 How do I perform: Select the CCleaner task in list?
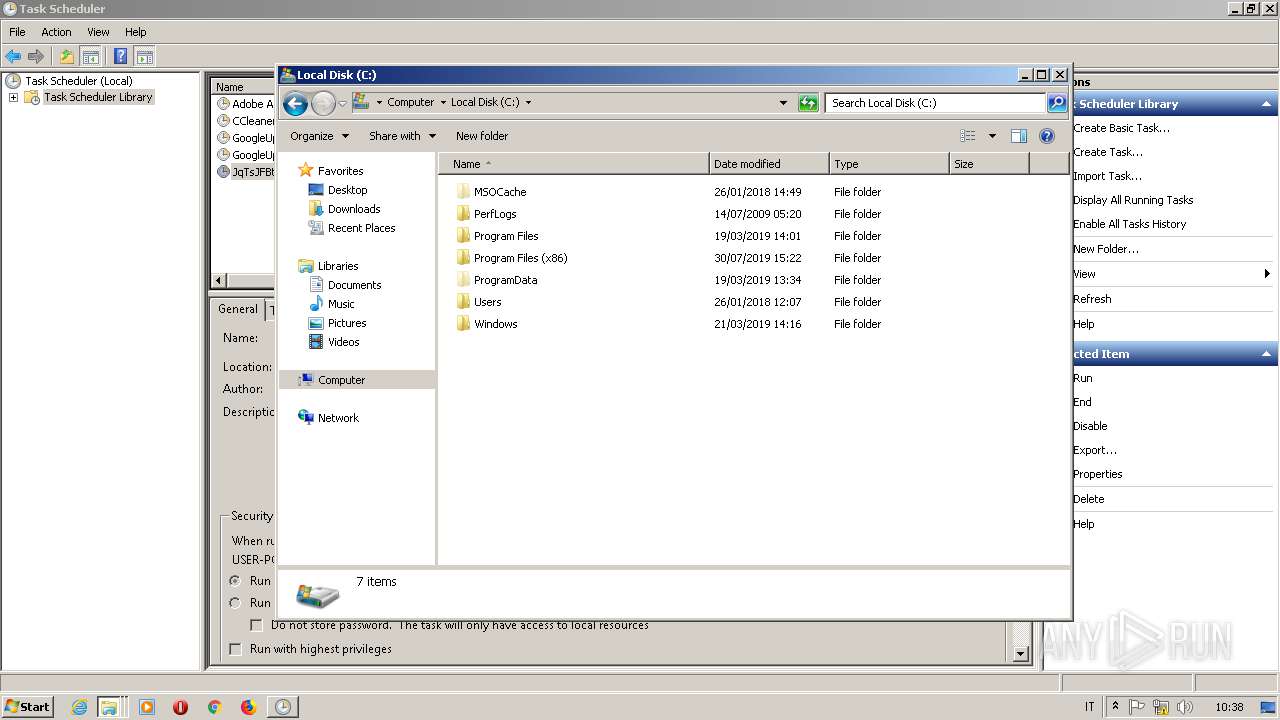coord(245,121)
